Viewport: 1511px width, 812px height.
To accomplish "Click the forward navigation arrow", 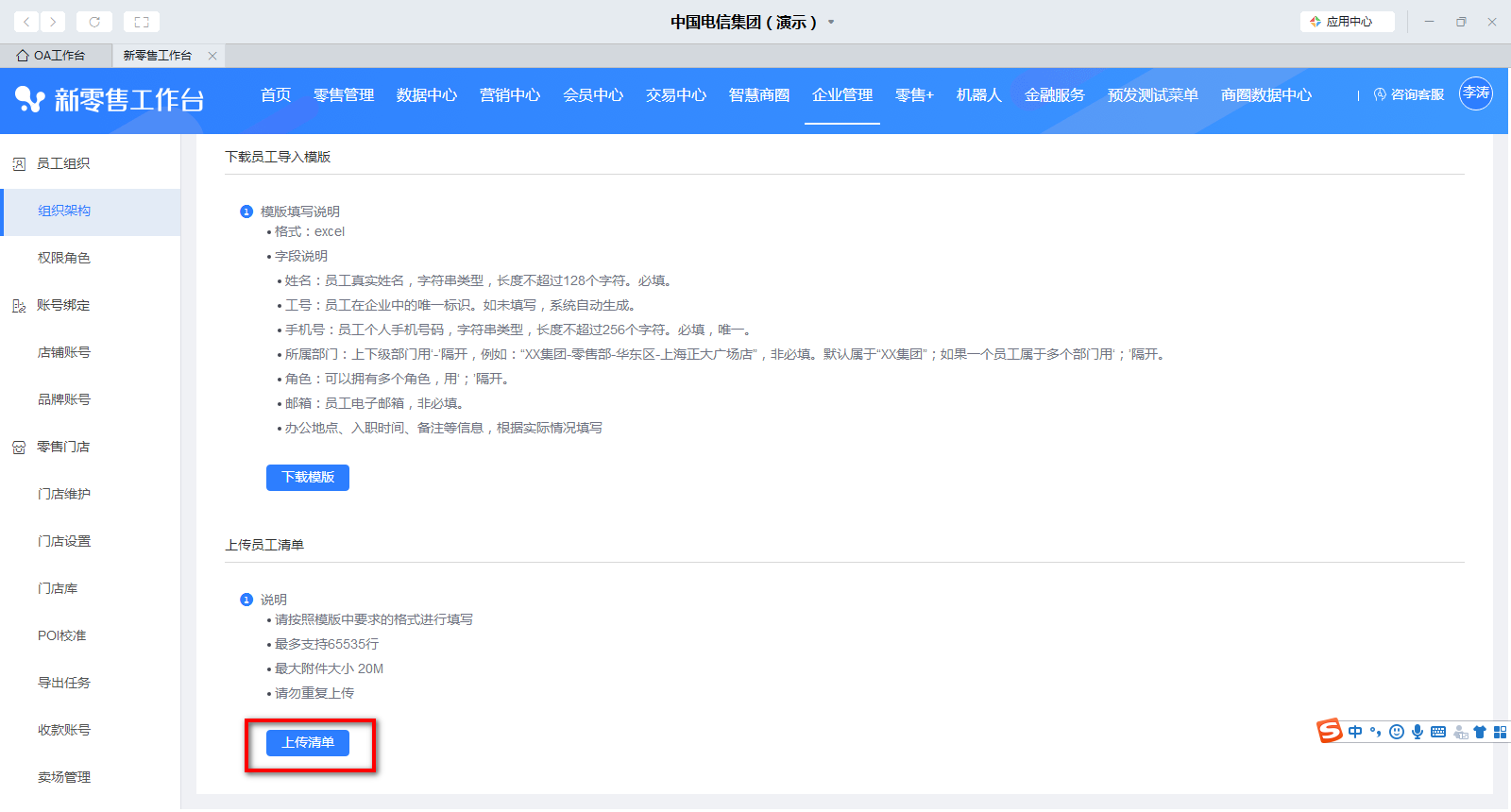I will (x=53, y=22).
